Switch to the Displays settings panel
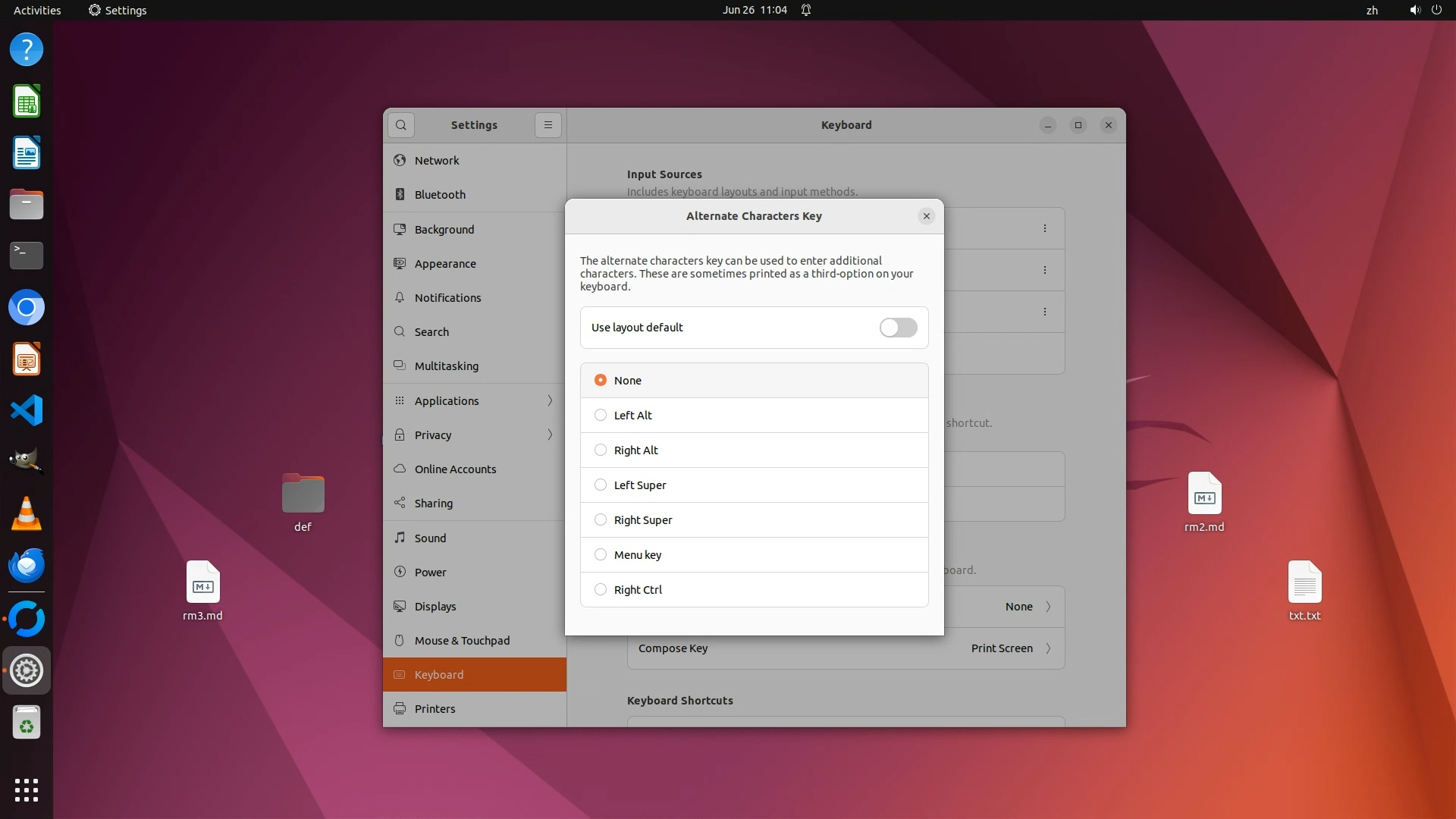Screen dimensions: 1456x819 click(x=435, y=607)
